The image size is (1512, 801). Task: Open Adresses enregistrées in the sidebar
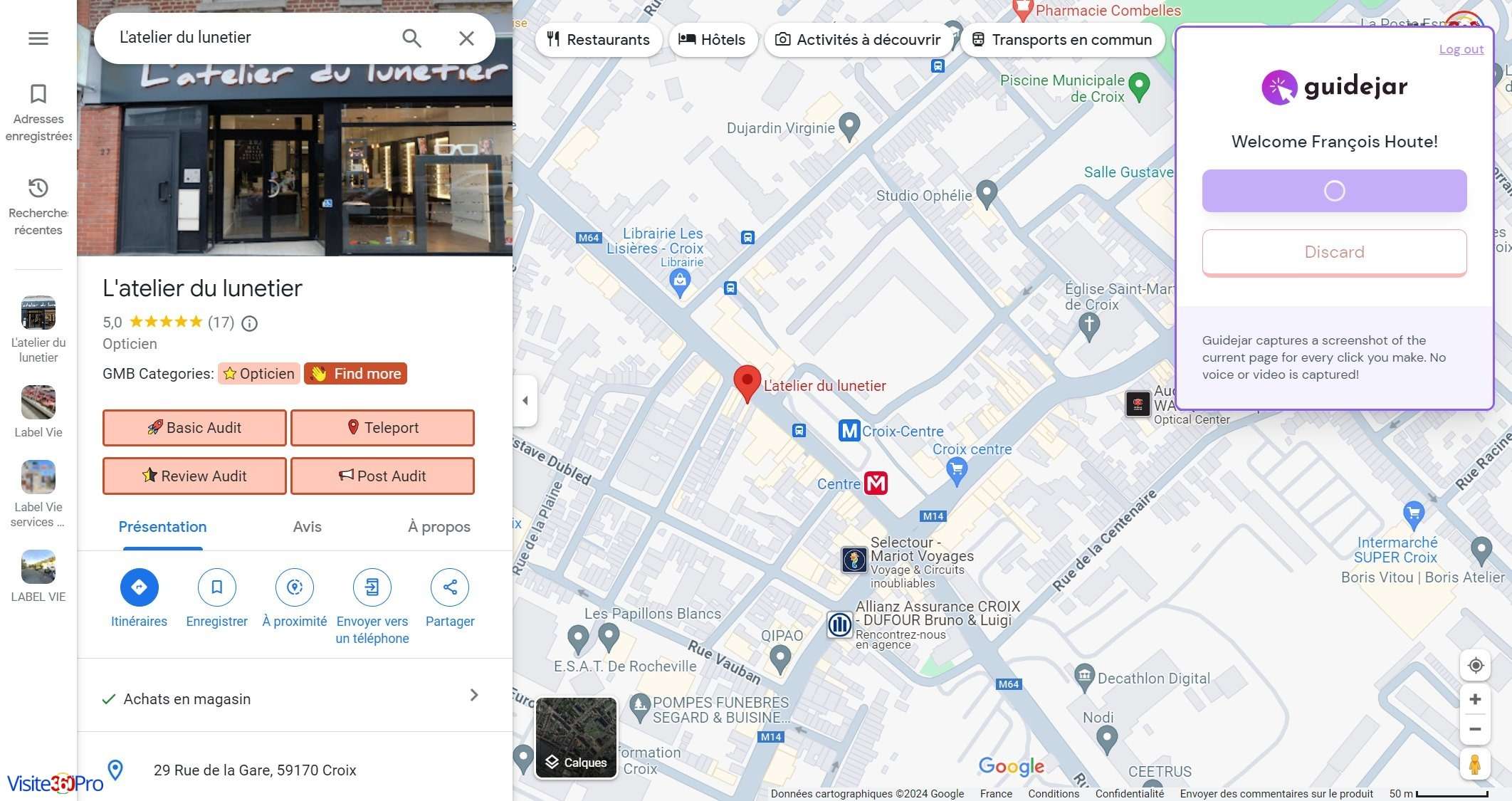[38, 112]
